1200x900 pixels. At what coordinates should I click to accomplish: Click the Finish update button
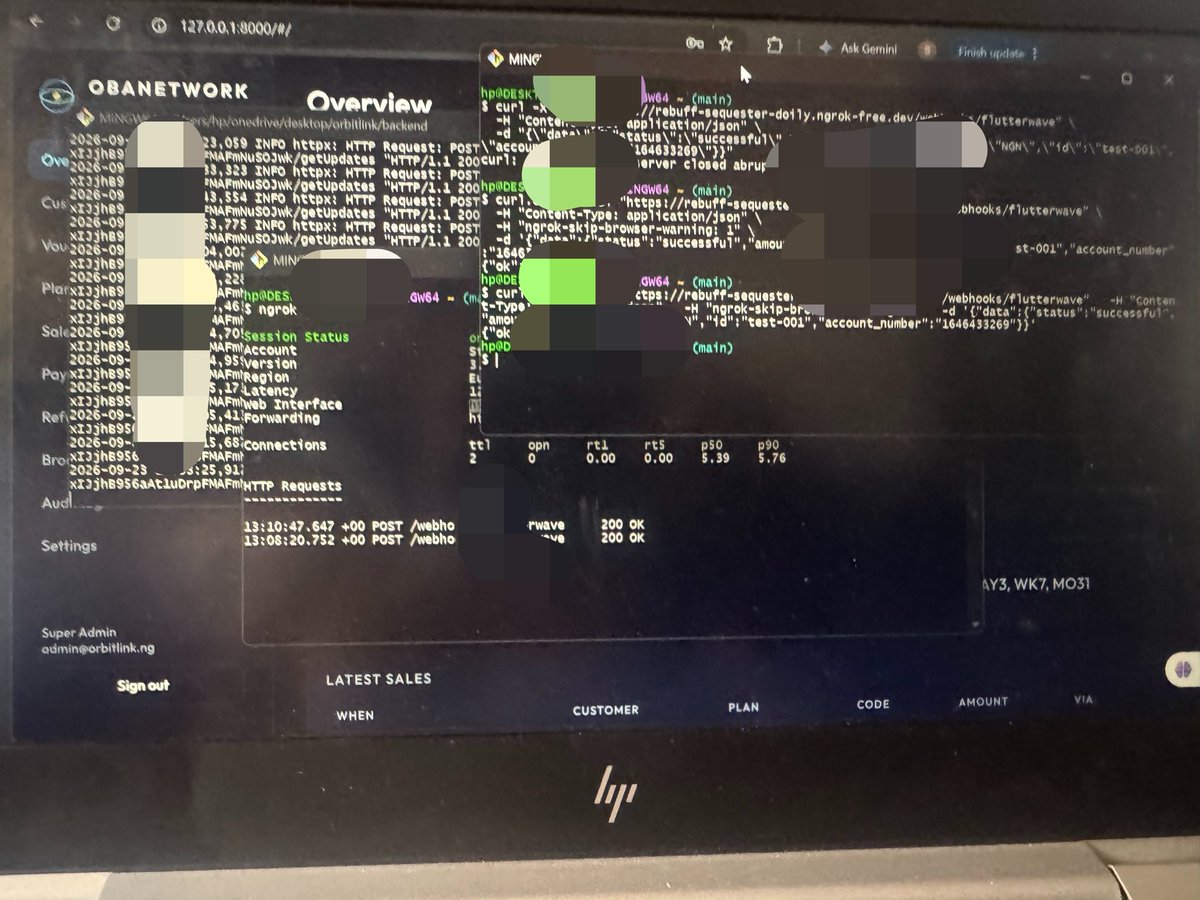997,52
